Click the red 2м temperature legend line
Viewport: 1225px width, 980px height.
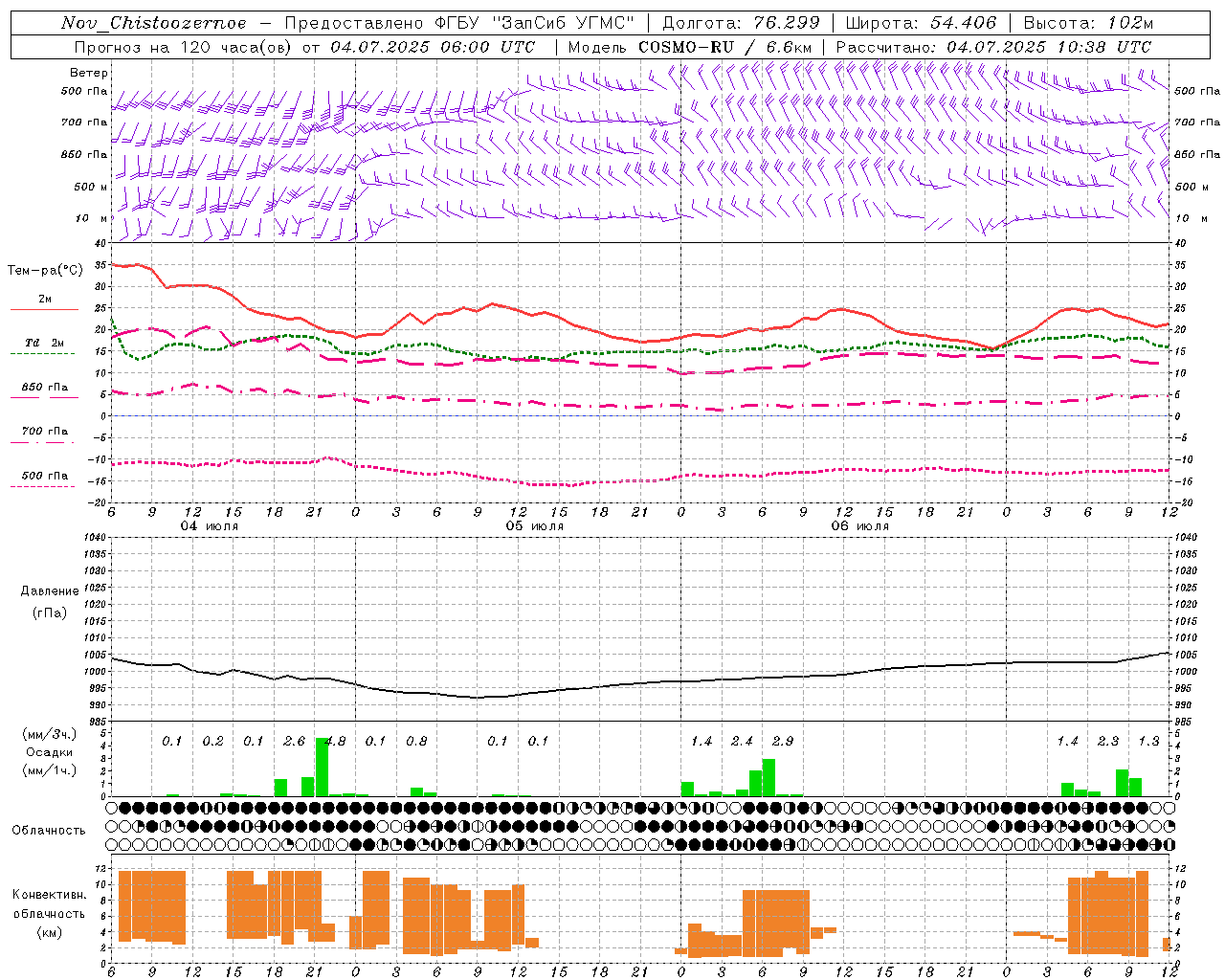coord(43,309)
